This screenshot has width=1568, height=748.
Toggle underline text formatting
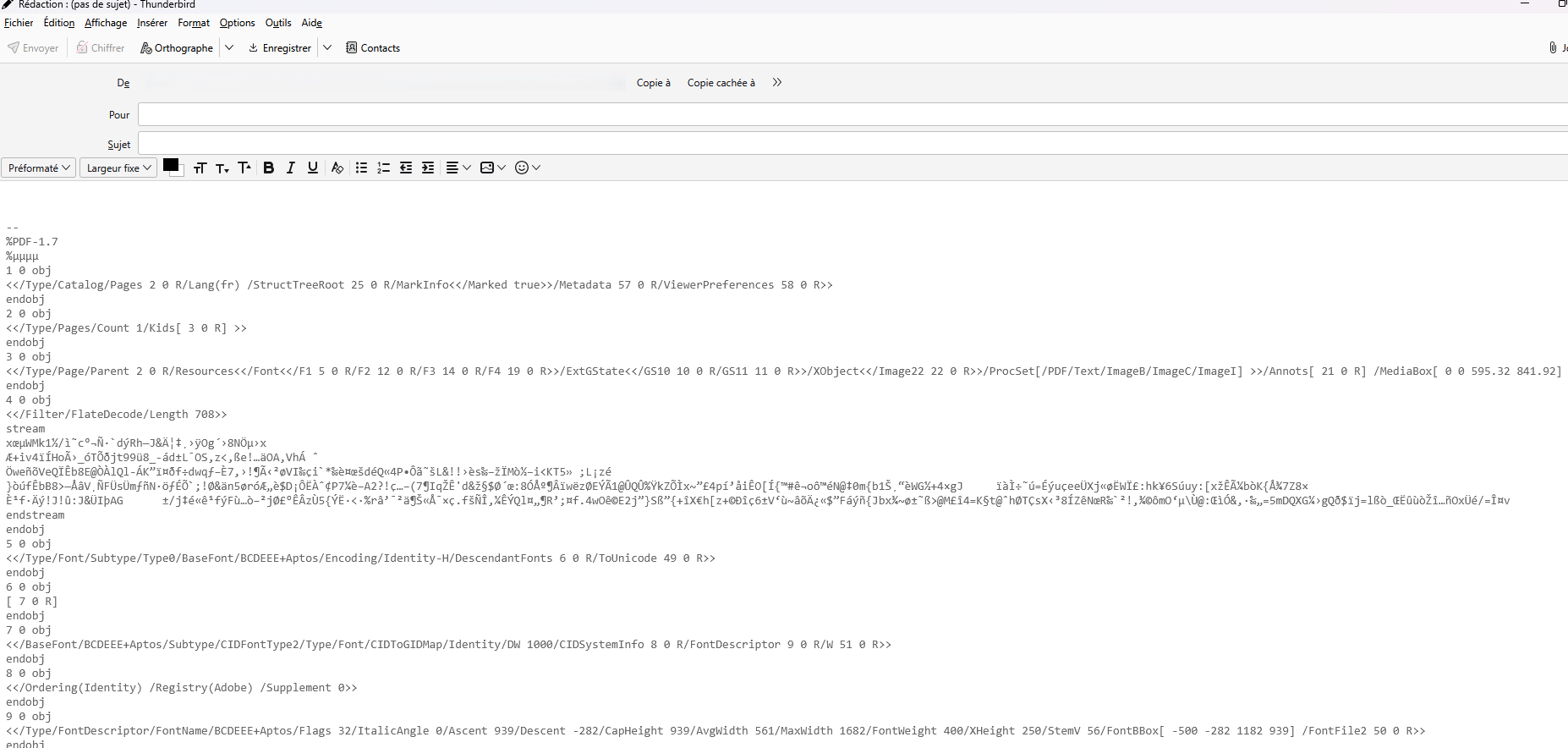[313, 168]
